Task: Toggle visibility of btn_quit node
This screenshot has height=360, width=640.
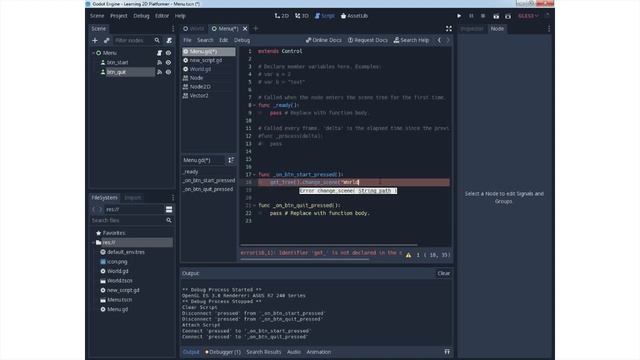Action: [x=168, y=72]
